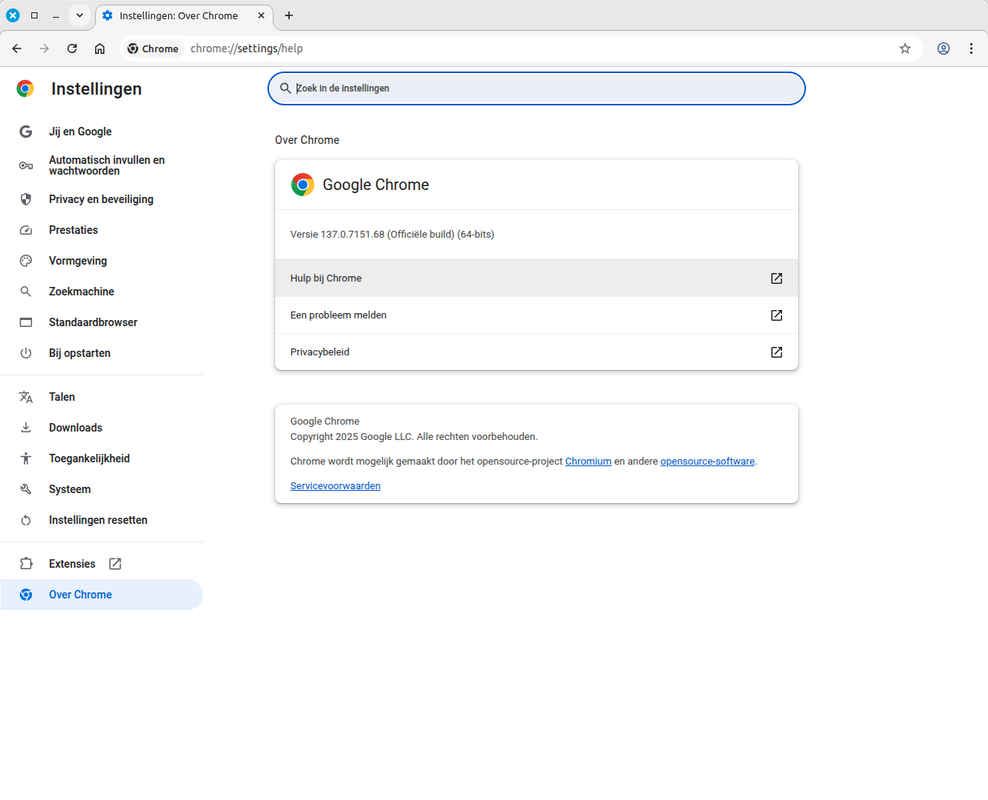This screenshot has height=800, width=988.
Task: Click the external link icon beside Extensies
Action: tap(115, 564)
